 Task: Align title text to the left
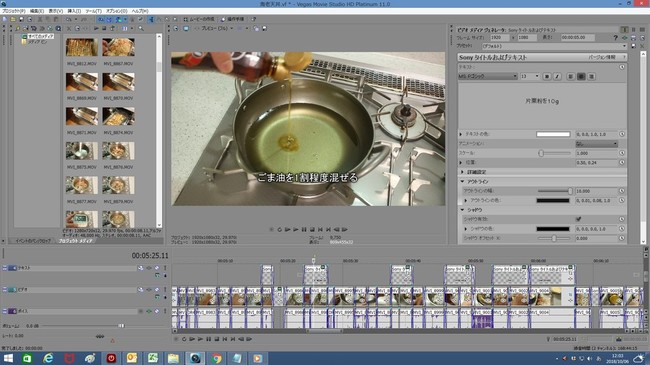pyautogui.click(x=571, y=76)
